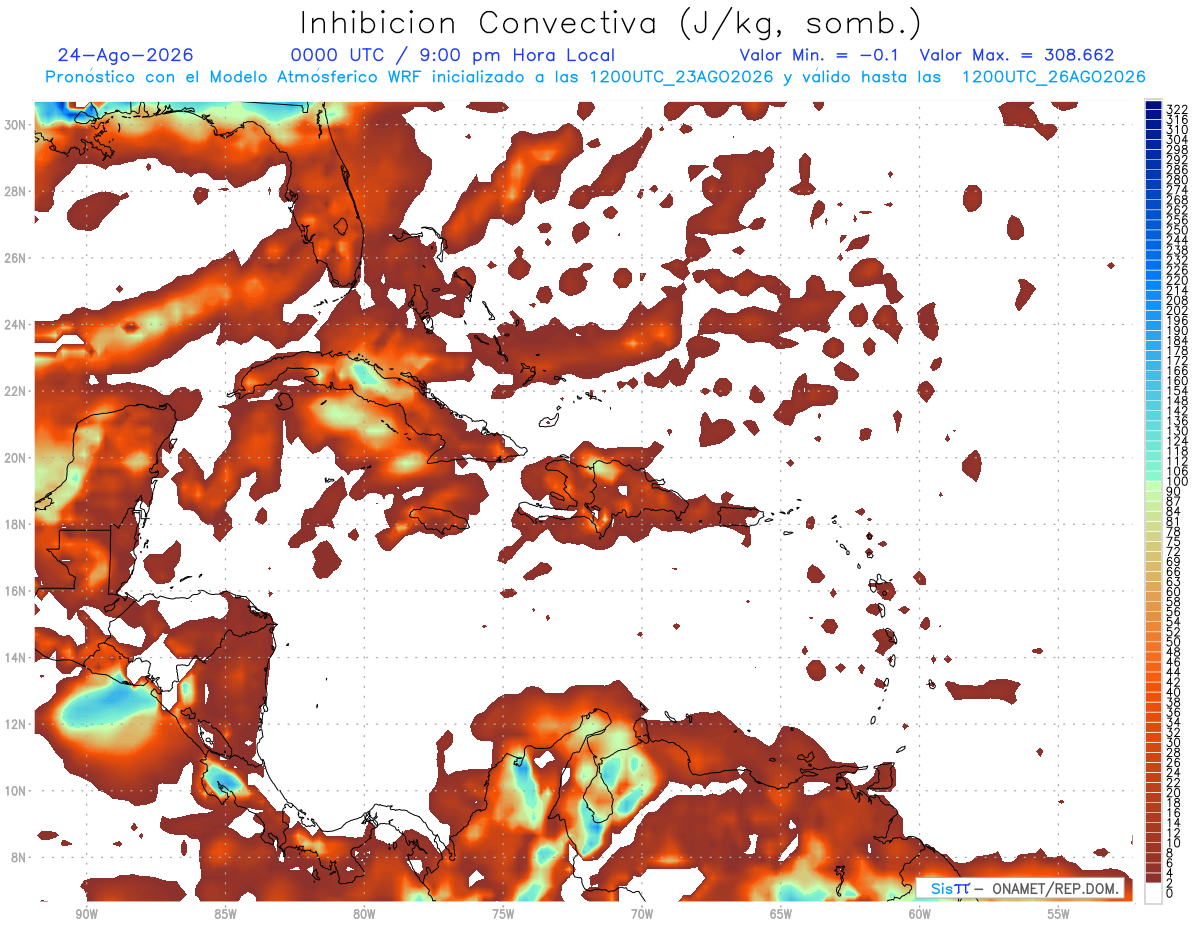The height and width of the screenshot is (927, 1200).
Task: Click the 90W longitude label
Action: coord(86,914)
